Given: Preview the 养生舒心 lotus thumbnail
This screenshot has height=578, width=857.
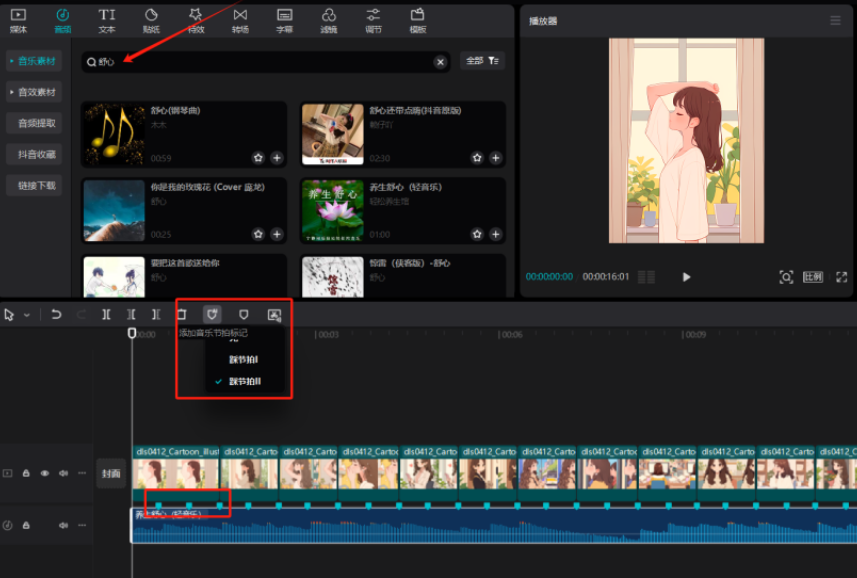Looking at the screenshot, I should coord(332,211).
